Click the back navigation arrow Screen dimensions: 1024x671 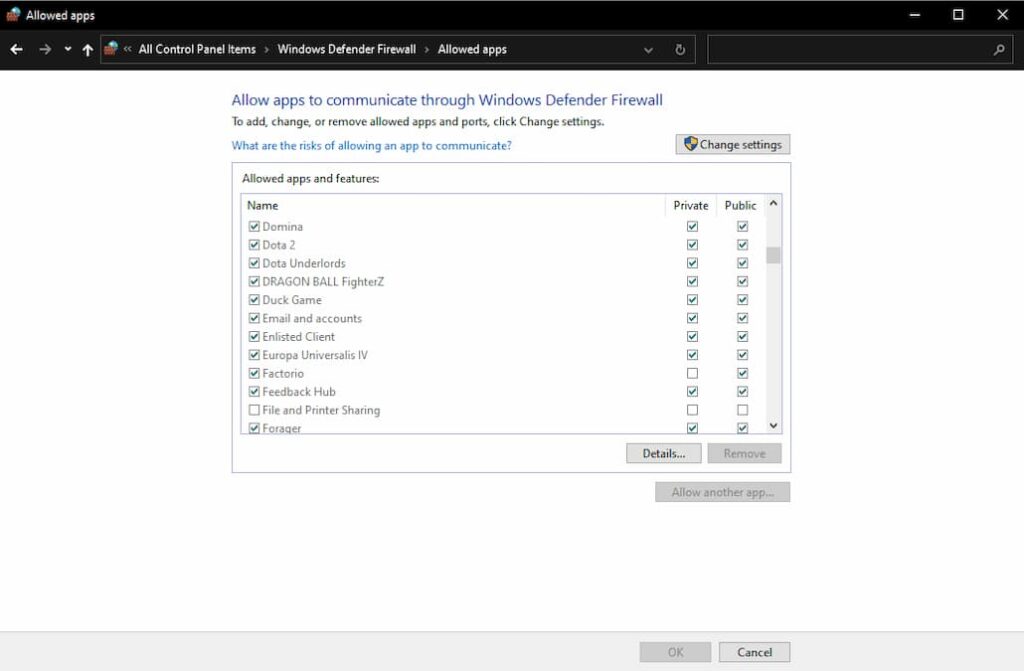[x=16, y=49]
